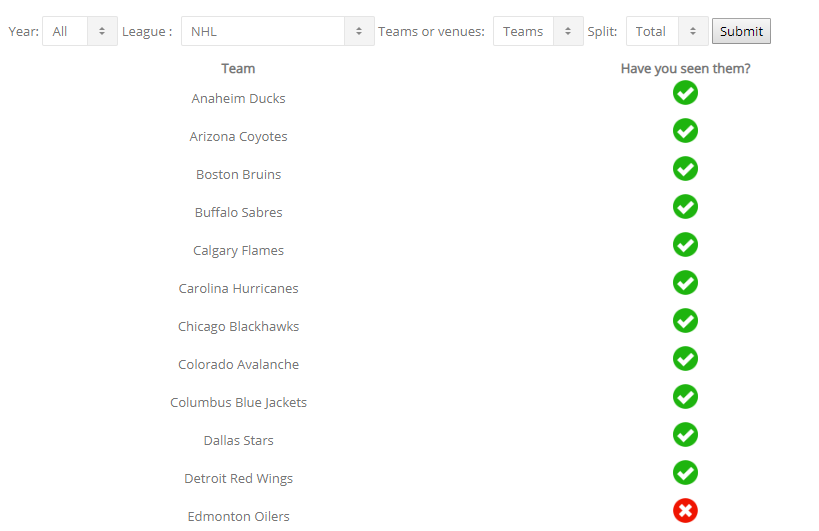Select the Colorado Avalanche team name
The height and width of the screenshot is (531, 819).
(238, 364)
